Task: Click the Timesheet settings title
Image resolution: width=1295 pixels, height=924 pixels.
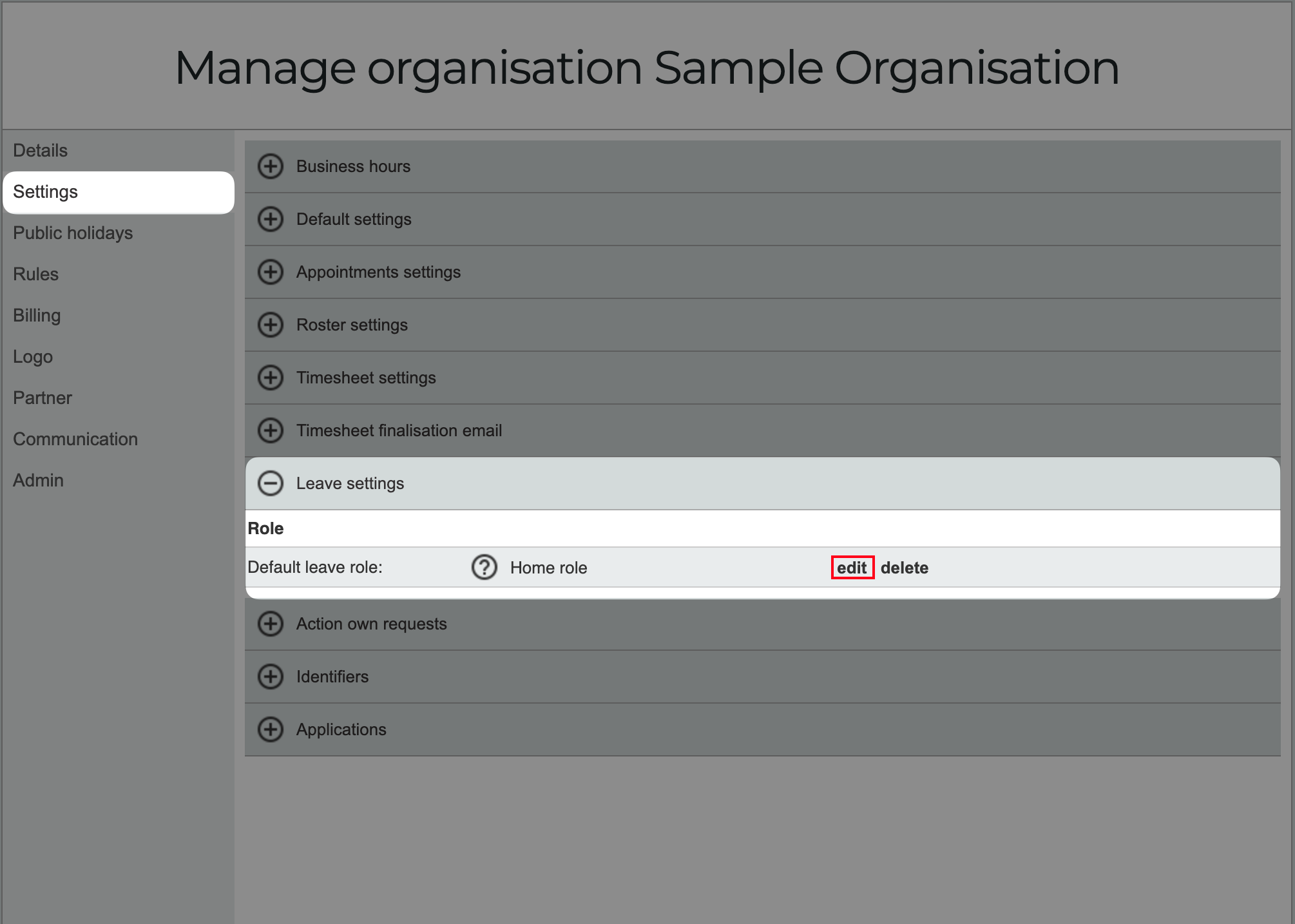Action: click(x=366, y=378)
